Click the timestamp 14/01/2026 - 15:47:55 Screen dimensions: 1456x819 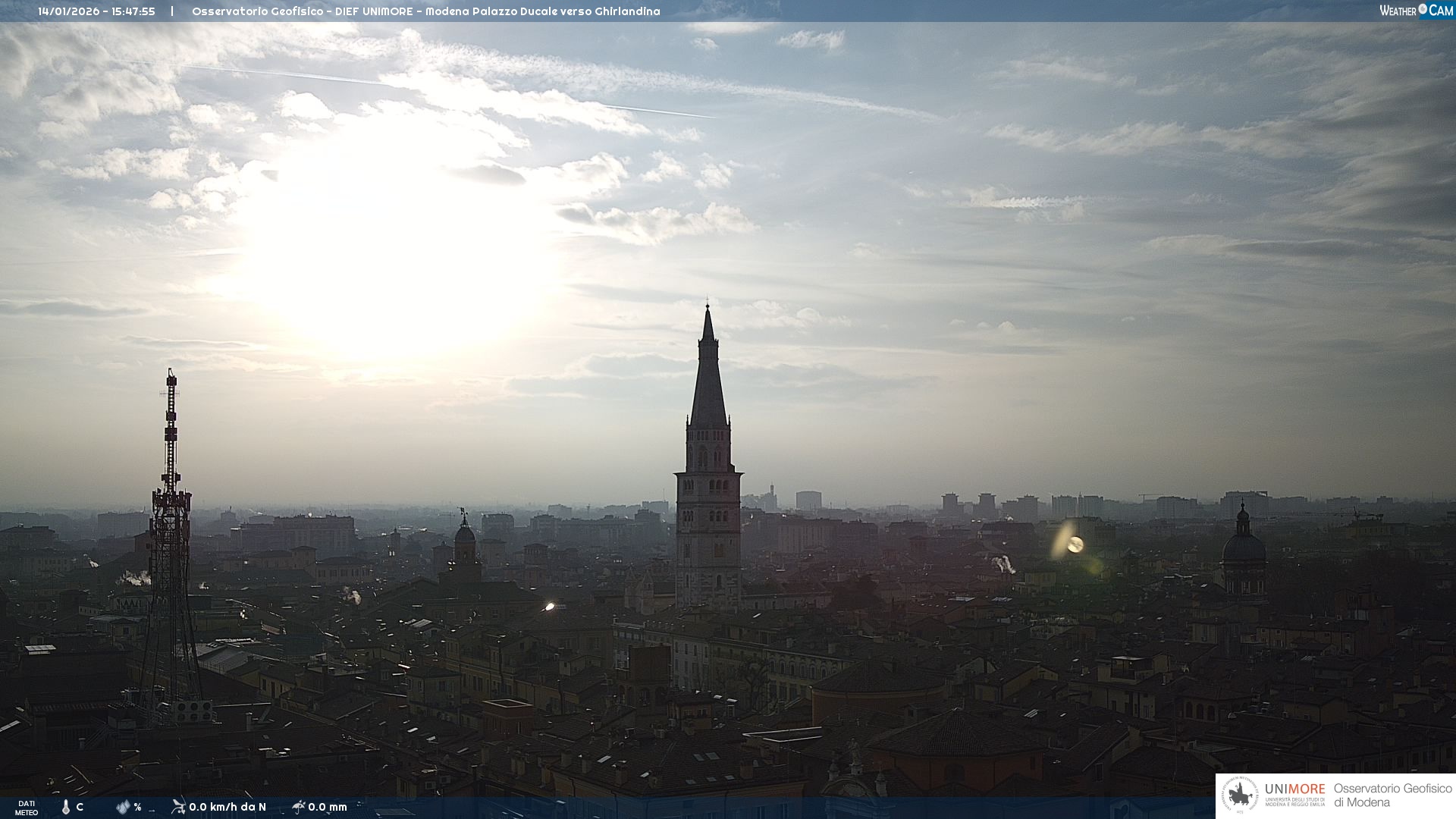click(96, 11)
